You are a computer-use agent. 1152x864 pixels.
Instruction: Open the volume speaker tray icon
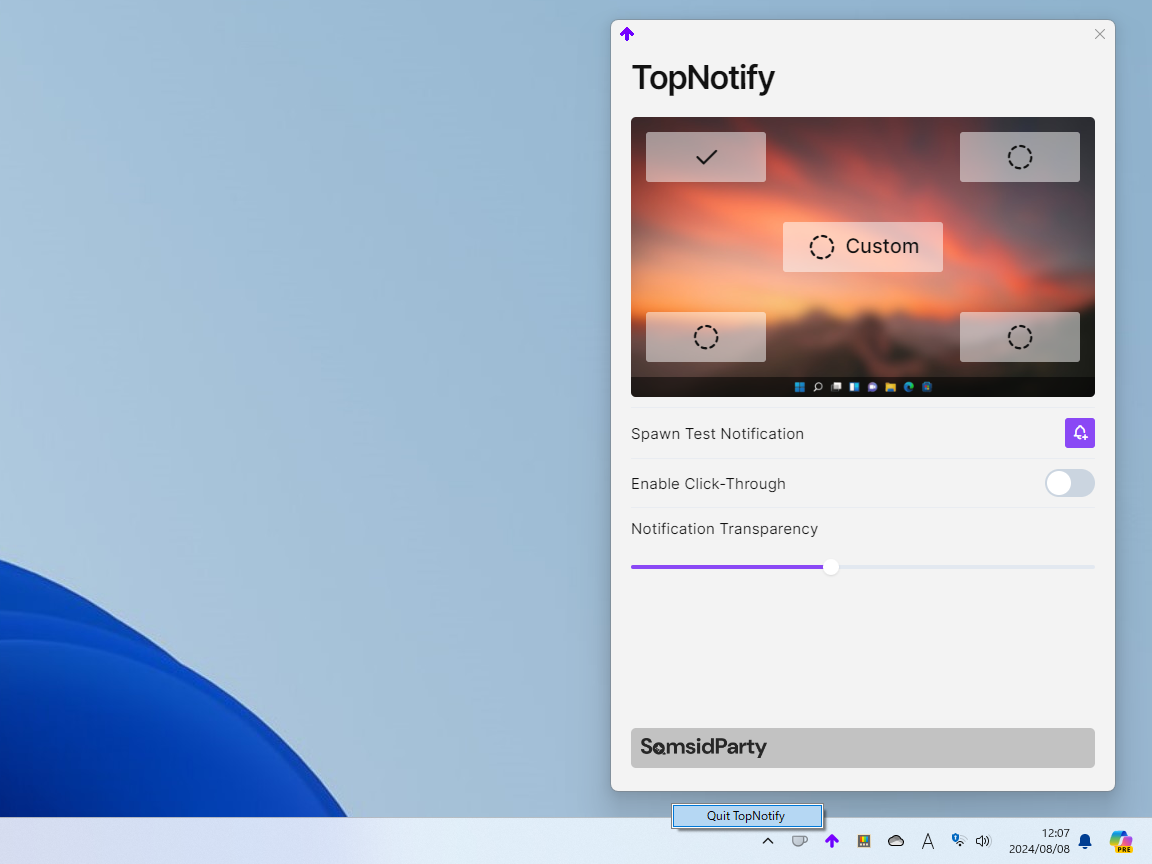tap(983, 840)
